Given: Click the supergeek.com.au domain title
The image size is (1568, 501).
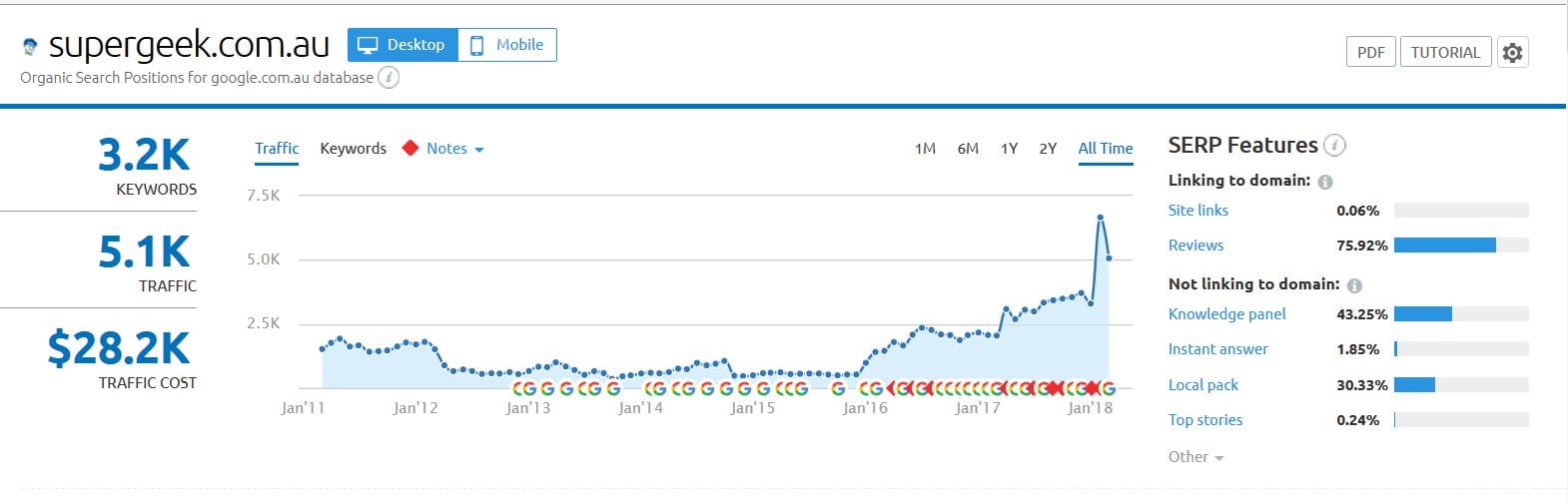Looking at the screenshot, I should point(189,45).
